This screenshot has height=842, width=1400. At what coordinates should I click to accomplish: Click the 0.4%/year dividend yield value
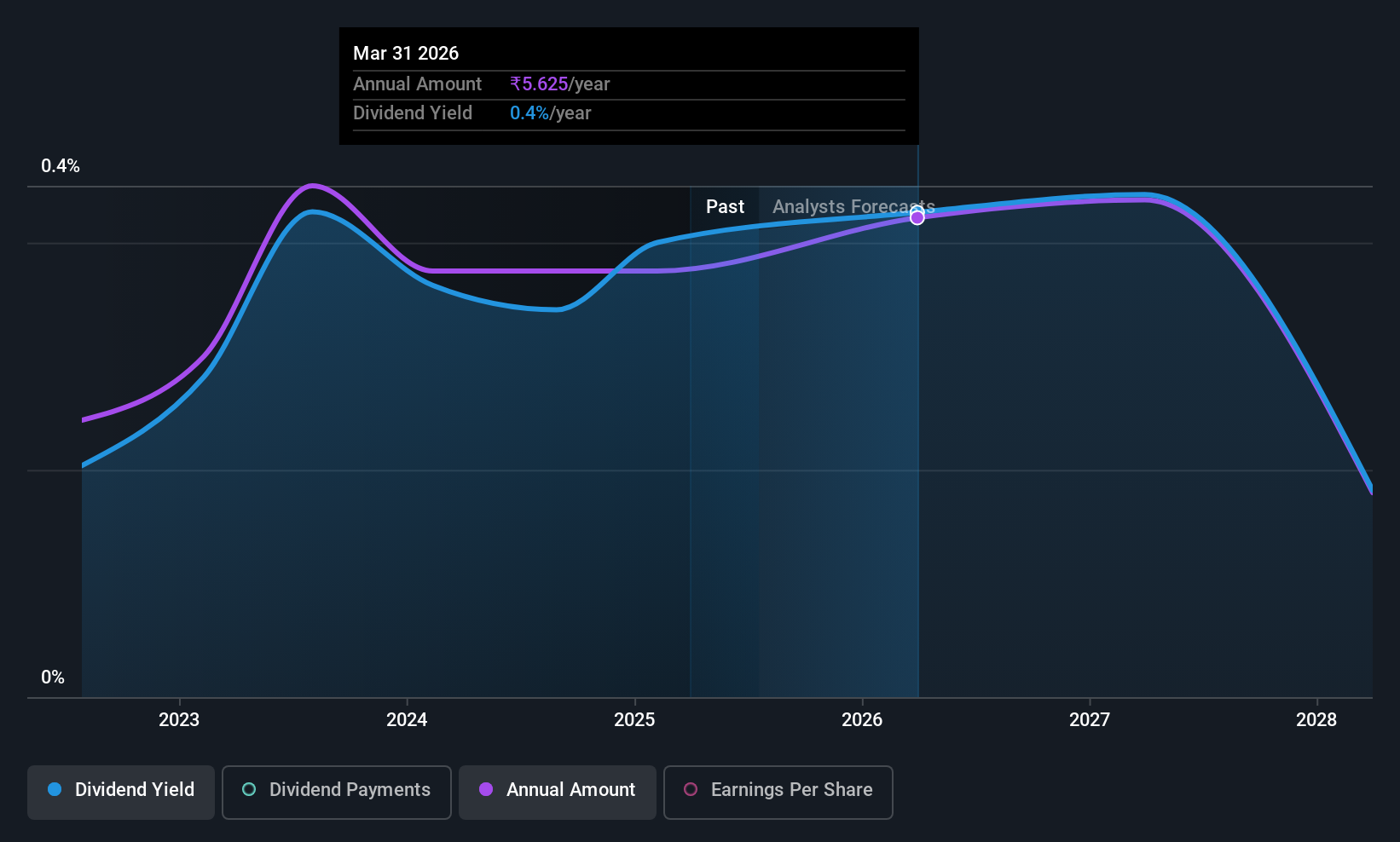[551, 113]
